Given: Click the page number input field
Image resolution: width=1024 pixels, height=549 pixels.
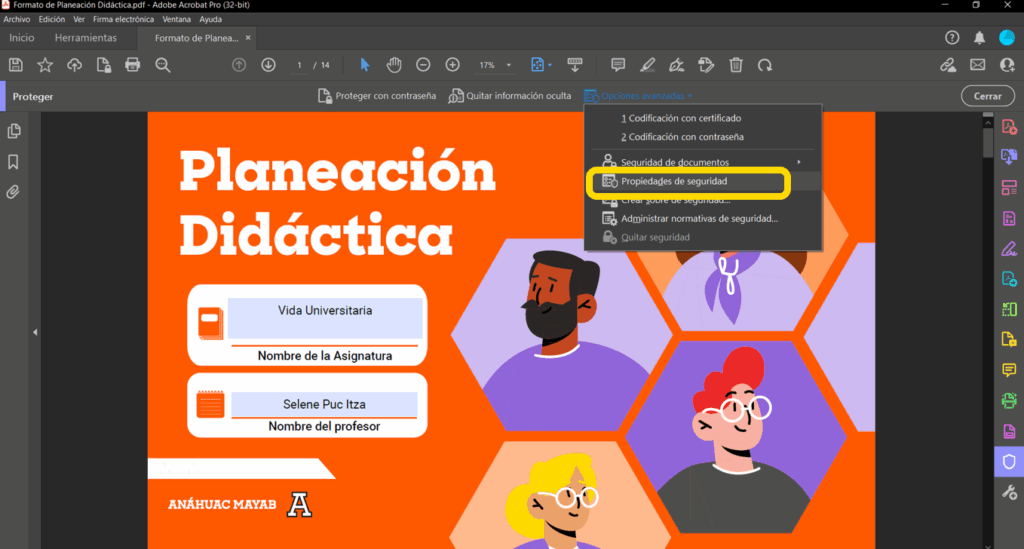Looking at the screenshot, I should [299, 65].
